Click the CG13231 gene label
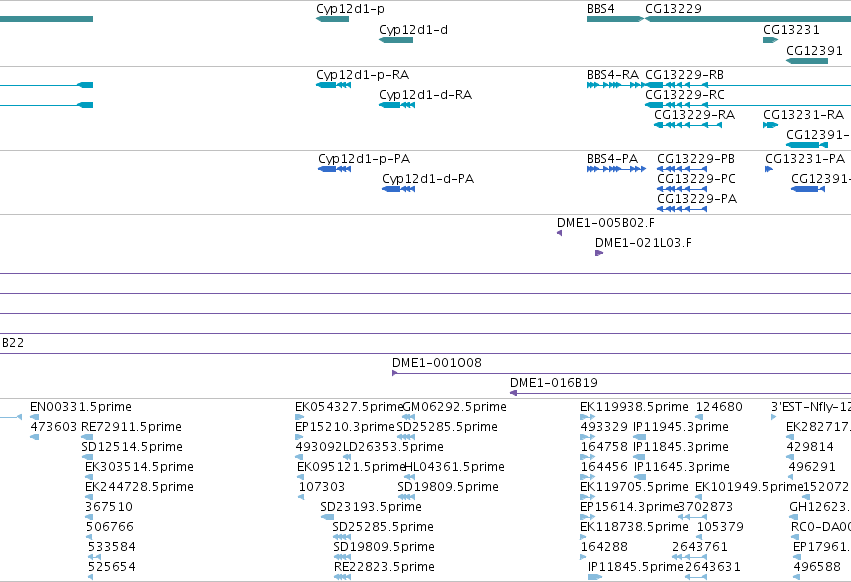The image size is (851, 582). 791,30
